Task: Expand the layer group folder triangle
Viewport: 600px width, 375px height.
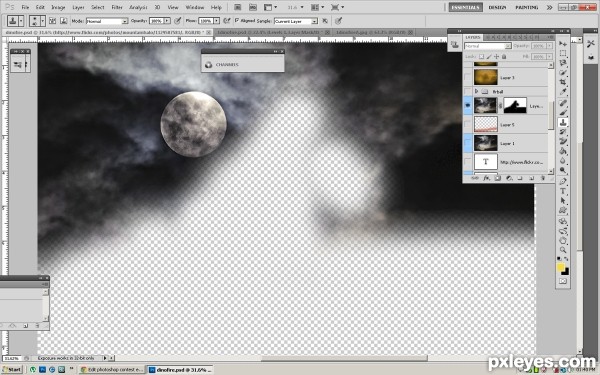Action: [x=476, y=91]
